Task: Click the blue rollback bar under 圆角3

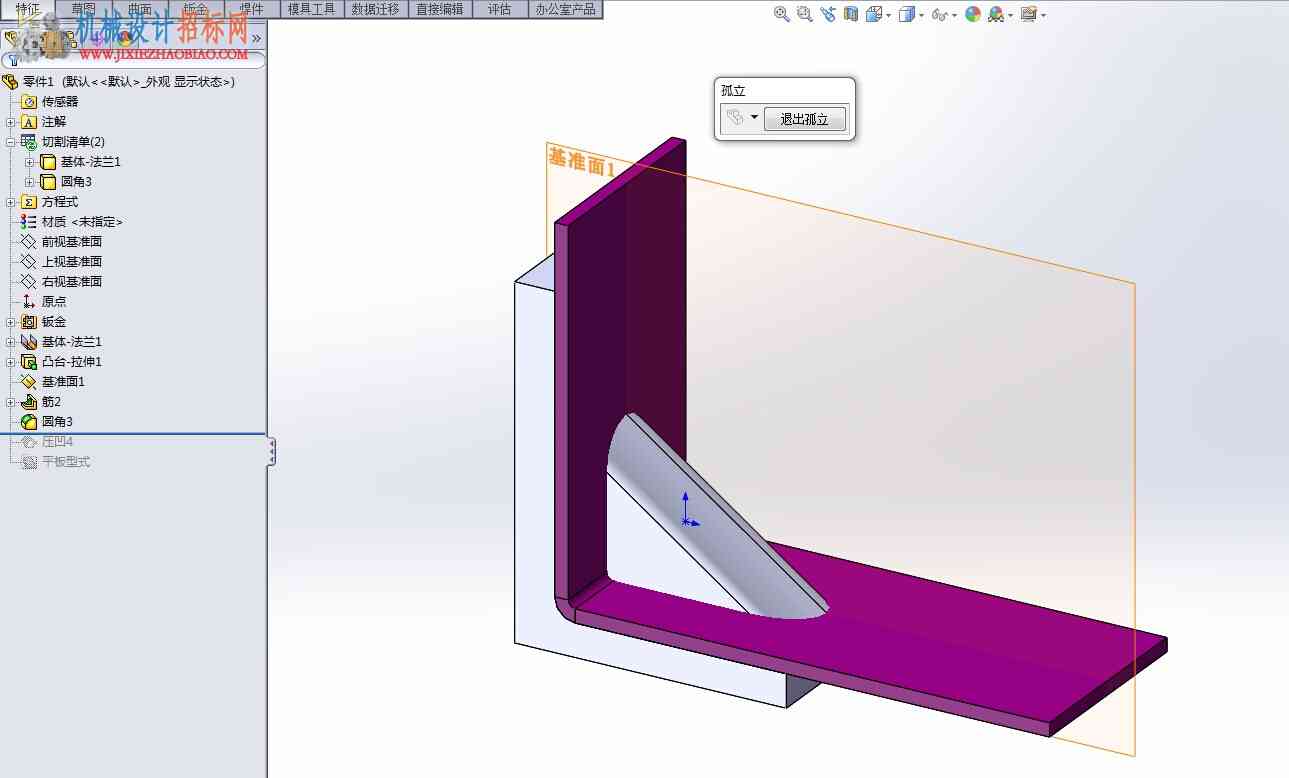Action: click(133, 434)
